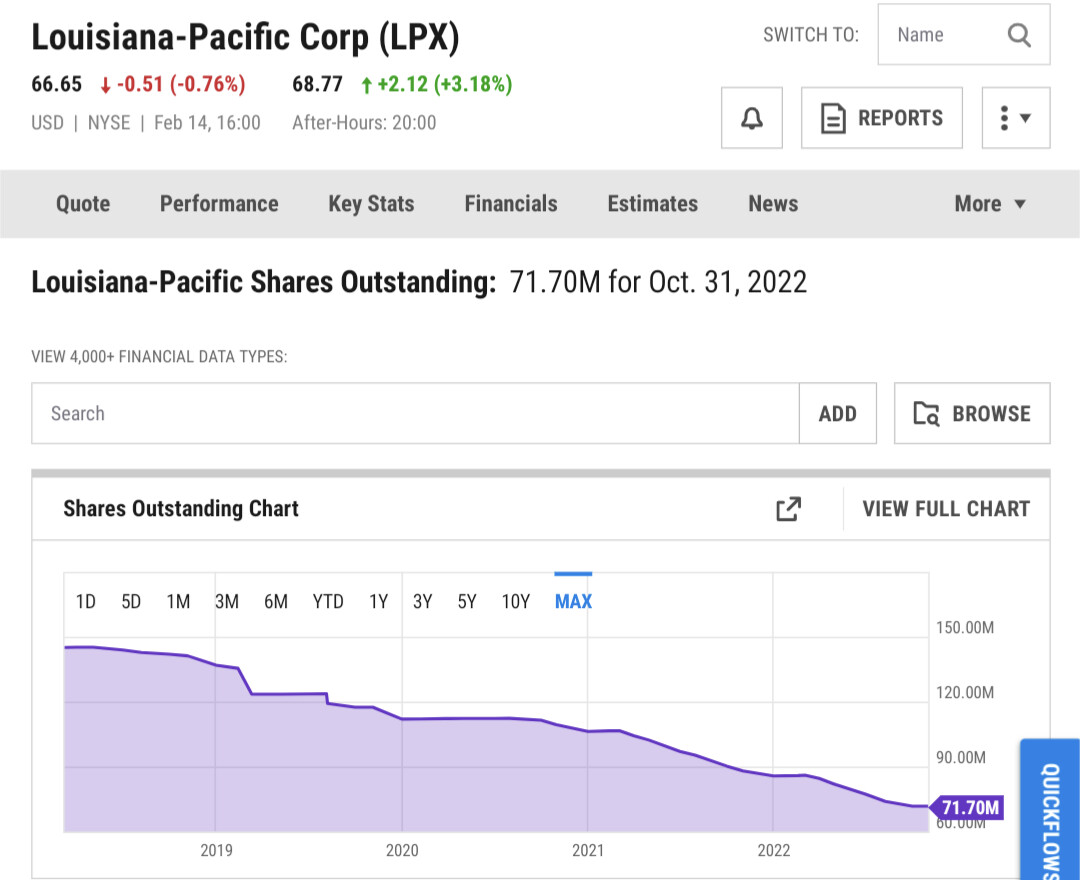This screenshot has width=1080, height=880.
Task: Click the red -0.51 (-0.76%) change
Action: pyautogui.click(x=173, y=84)
